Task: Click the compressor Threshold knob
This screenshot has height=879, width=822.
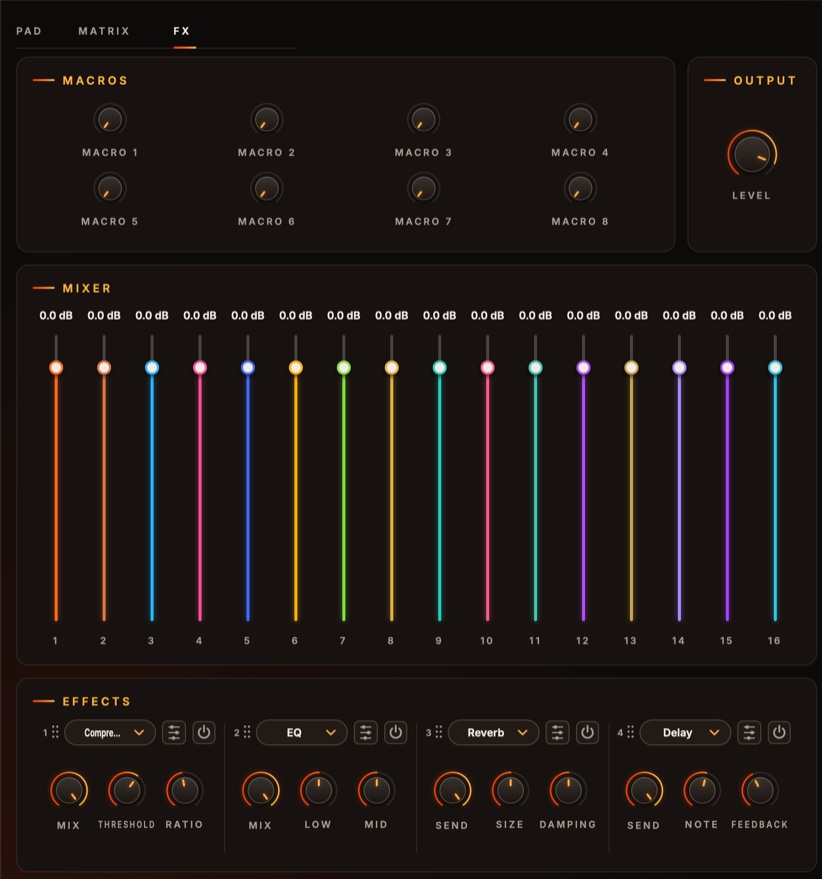Action: 126,790
